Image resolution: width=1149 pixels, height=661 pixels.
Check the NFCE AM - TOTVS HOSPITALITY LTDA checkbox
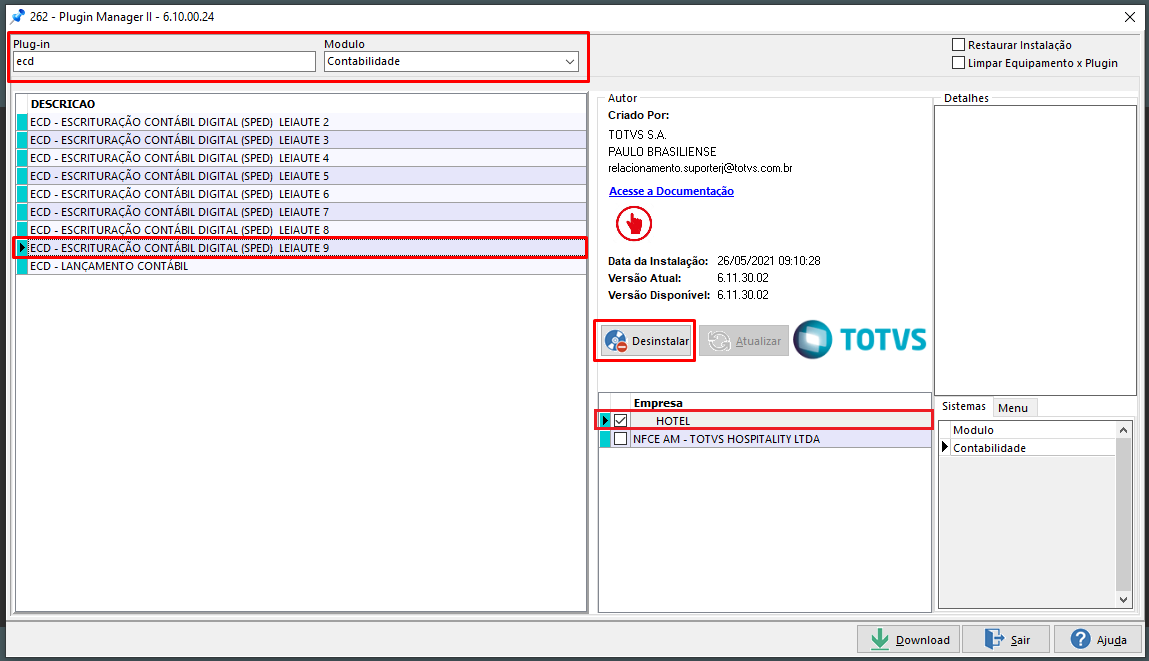(x=621, y=439)
